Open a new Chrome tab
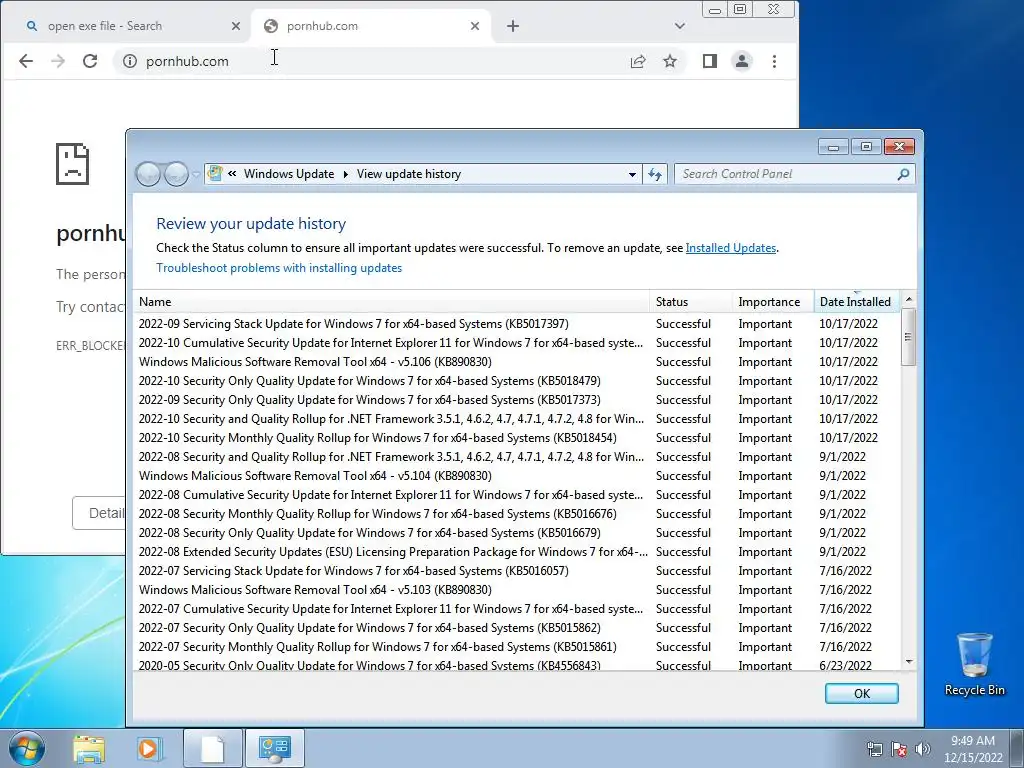Viewport: 1024px width, 768px height. click(x=513, y=26)
